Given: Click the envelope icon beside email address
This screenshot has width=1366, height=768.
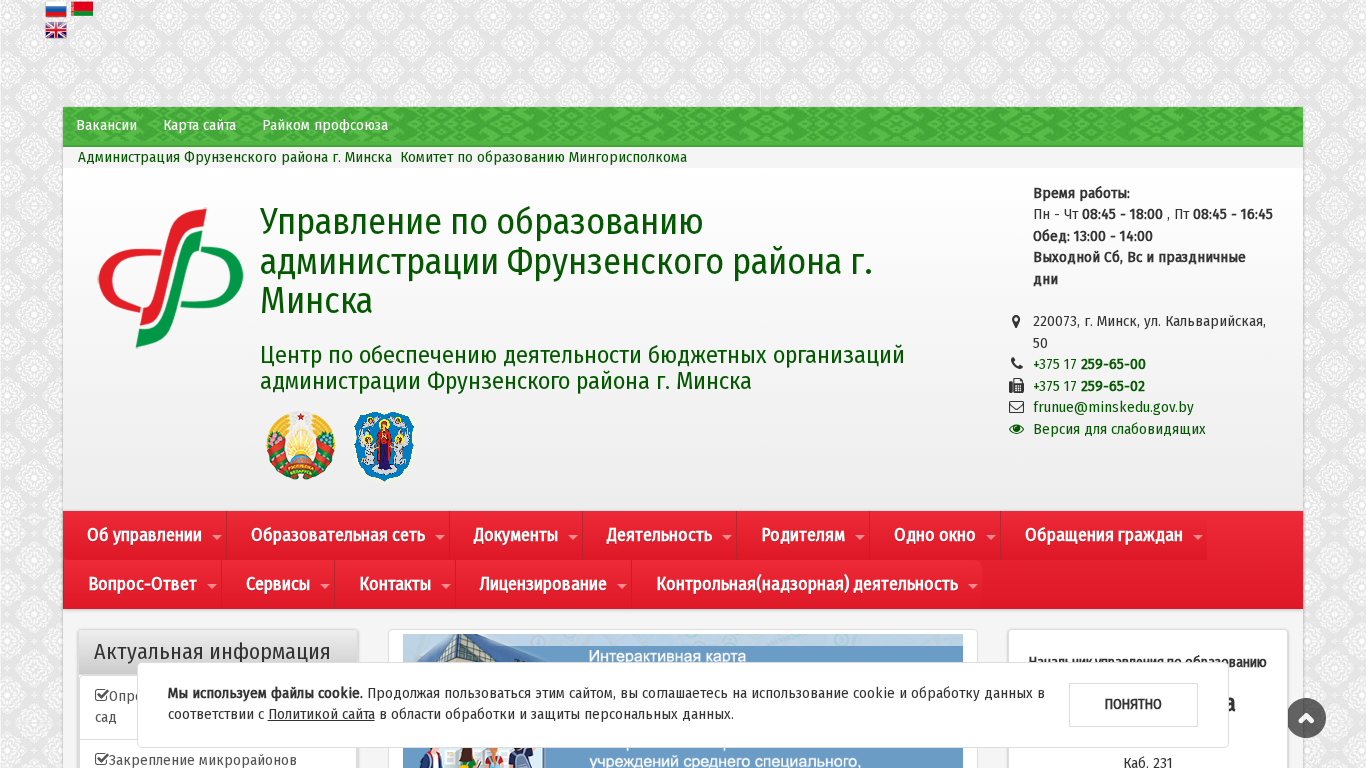Looking at the screenshot, I should click(x=1016, y=407).
